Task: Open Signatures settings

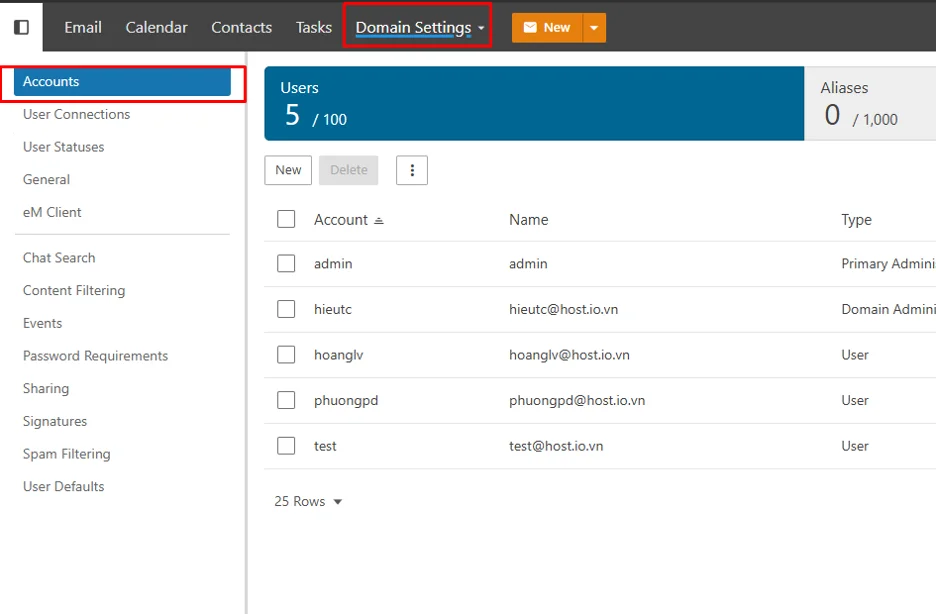Action: [55, 421]
